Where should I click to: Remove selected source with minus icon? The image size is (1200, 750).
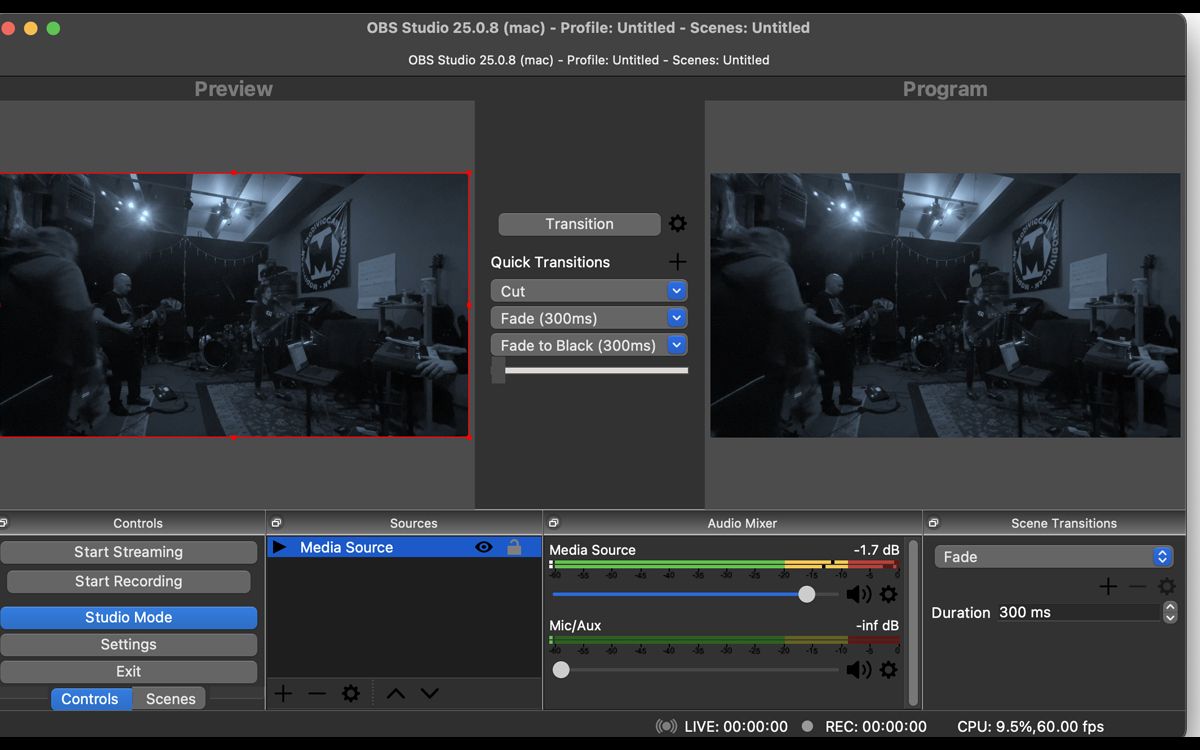click(x=317, y=693)
